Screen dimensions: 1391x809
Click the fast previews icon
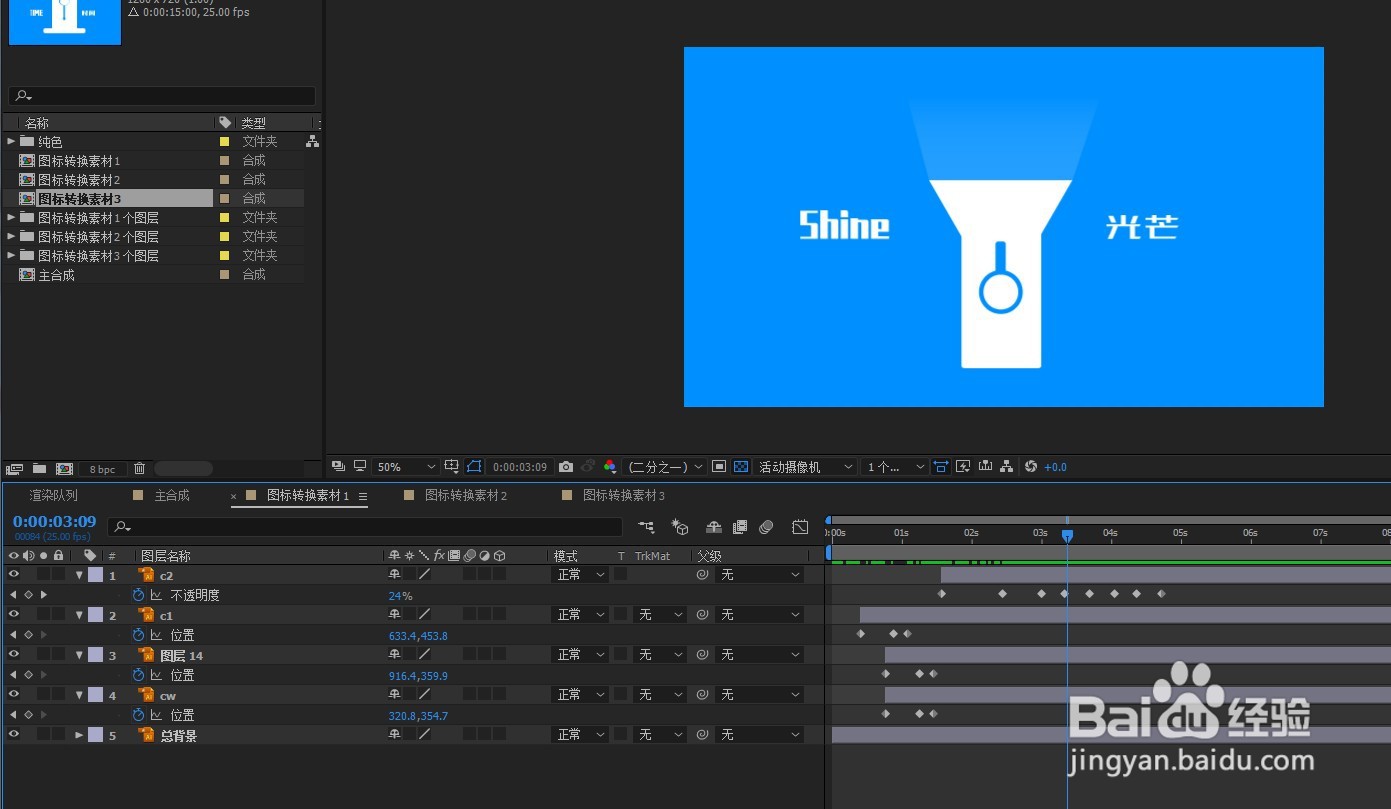tap(963, 466)
